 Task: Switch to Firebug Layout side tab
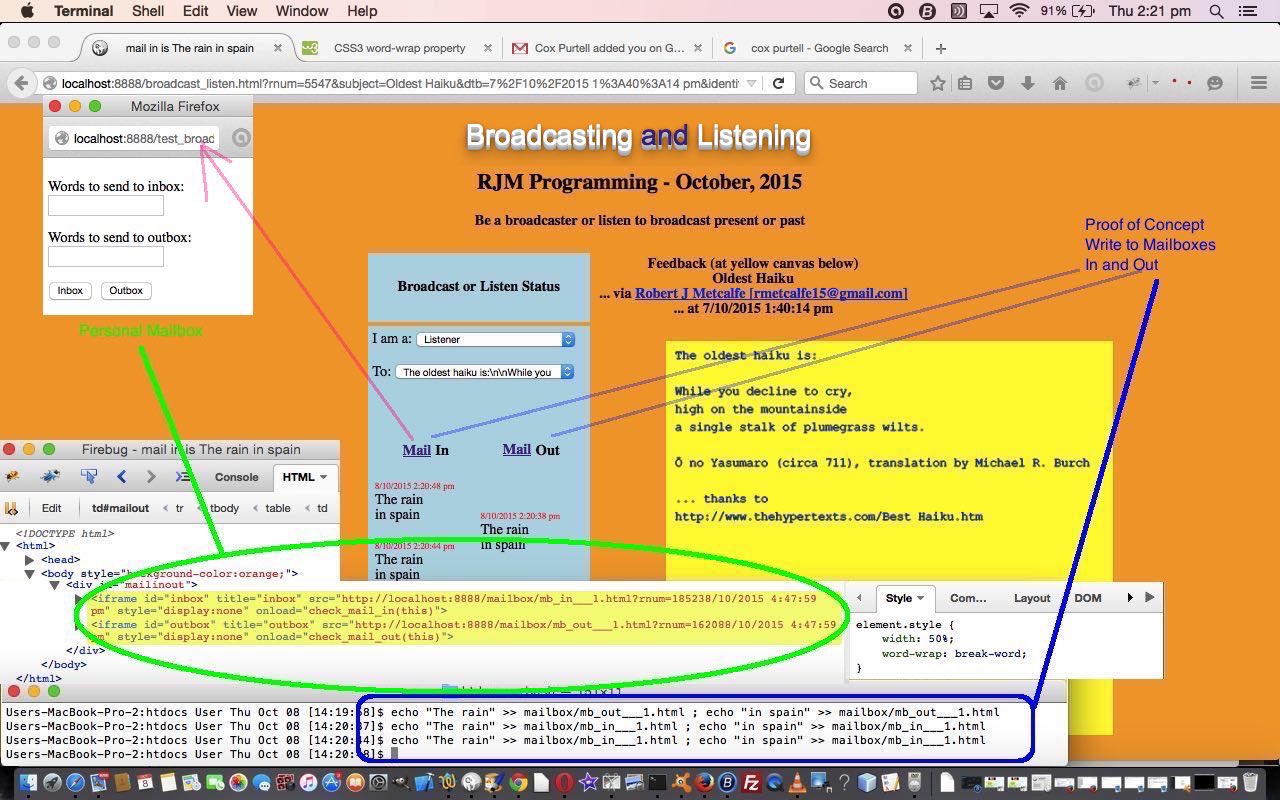(x=1032, y=598)
